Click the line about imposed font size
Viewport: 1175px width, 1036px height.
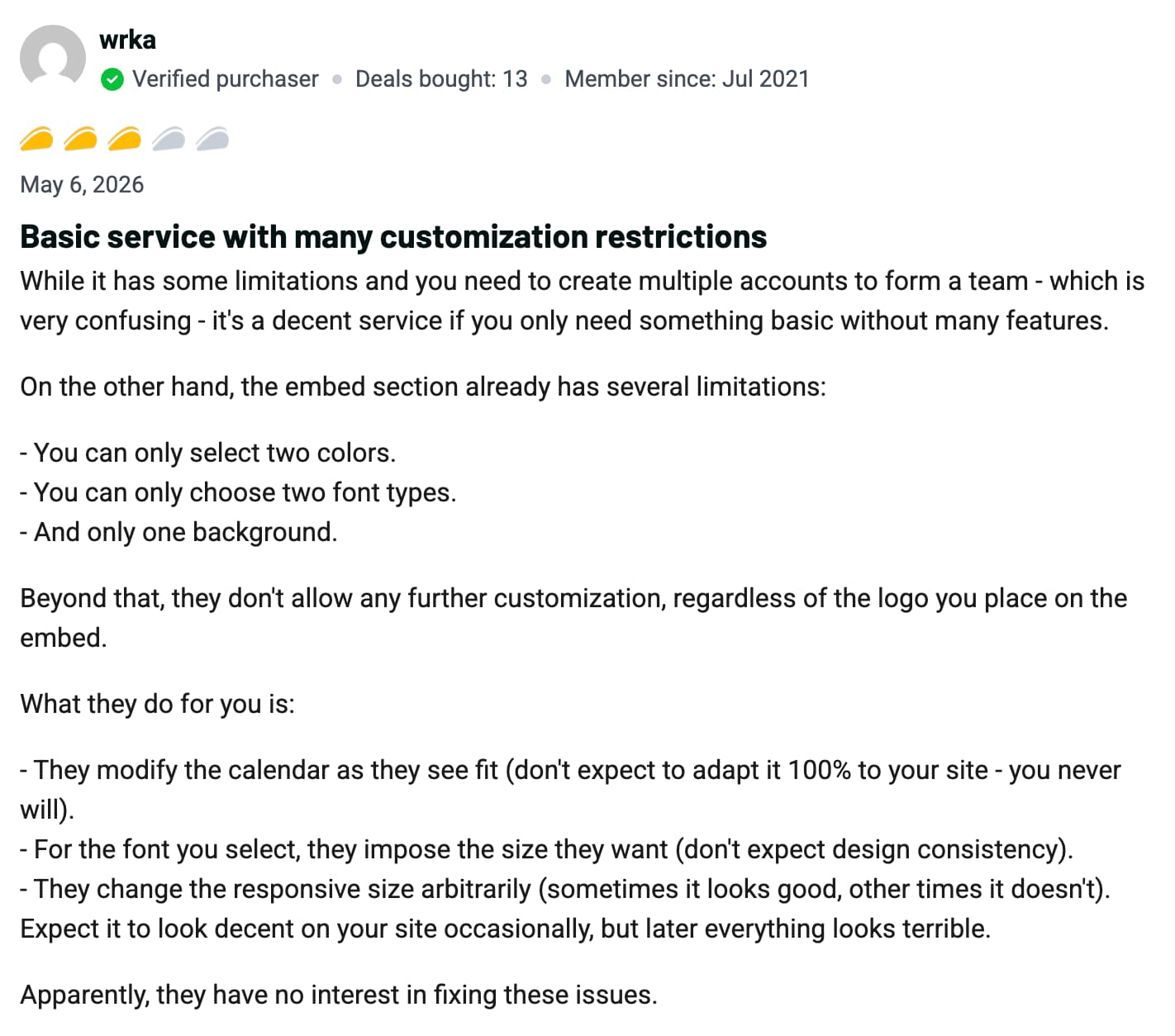click(547, 849)
